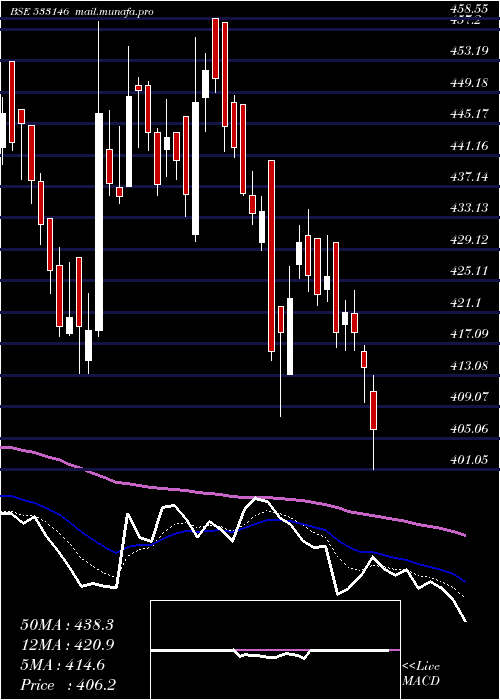
Task: Click the 429.12 price axis label
Action: pos(469,240)
